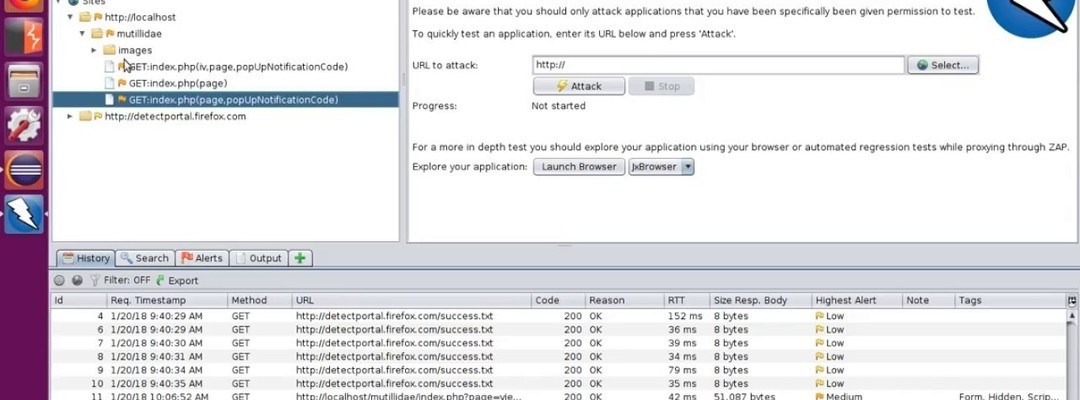Select GET:index.php(iv,page,popUpNotificationCode) tree node
Viewport: 1080px width, 400px height.
[238, 67]
